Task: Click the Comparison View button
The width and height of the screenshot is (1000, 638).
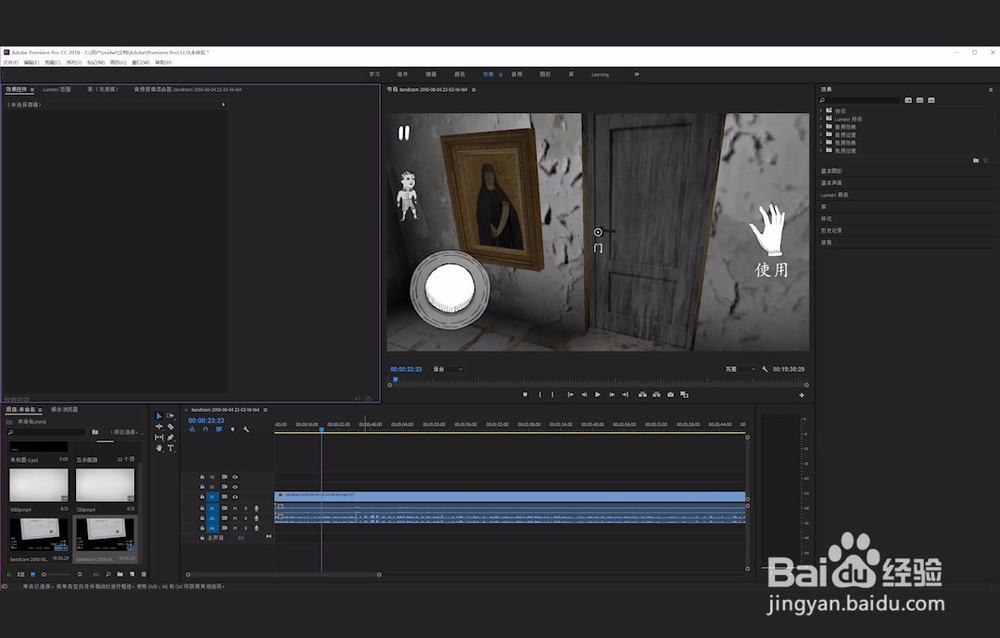Action: tap(684, 395)
